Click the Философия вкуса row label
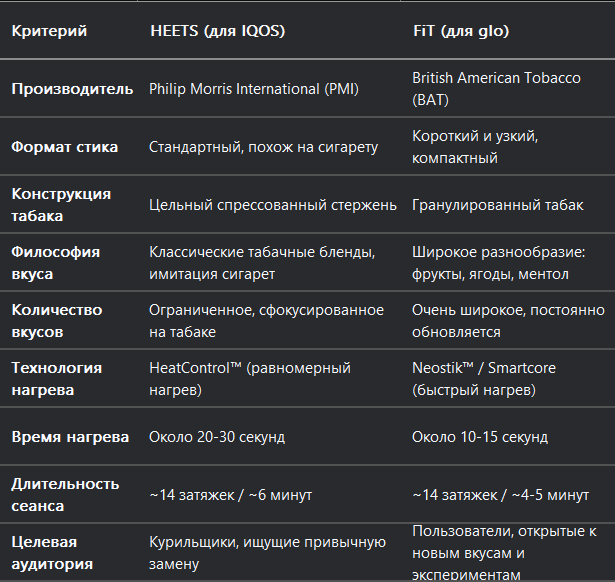Viewport: 615px width, 582px height. coord(56,263)
